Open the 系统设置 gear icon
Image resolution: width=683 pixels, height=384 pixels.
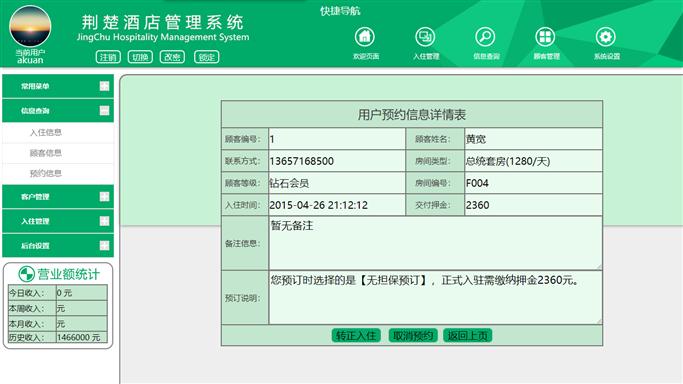605,37
